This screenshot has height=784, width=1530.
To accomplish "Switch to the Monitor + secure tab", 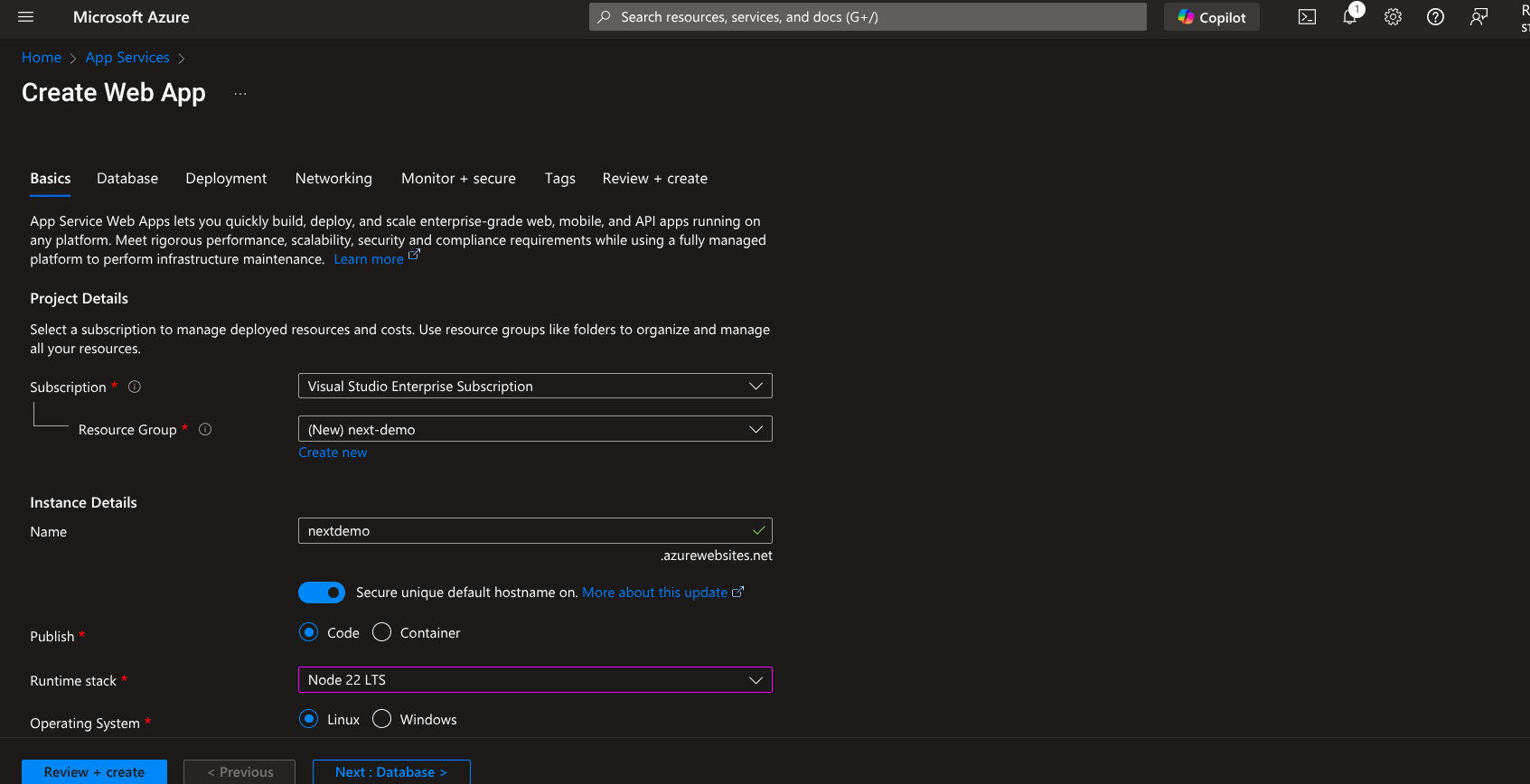I will click(x=458, y=179).
